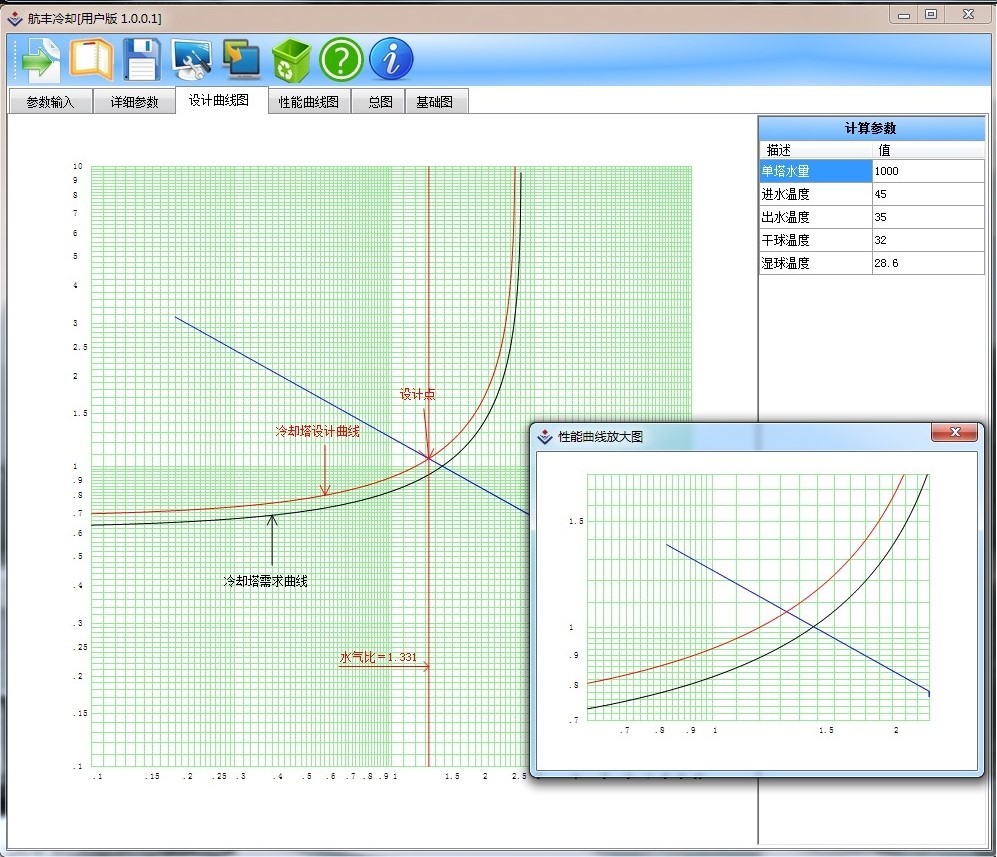Click the 值 column header

tap(928, 150)
